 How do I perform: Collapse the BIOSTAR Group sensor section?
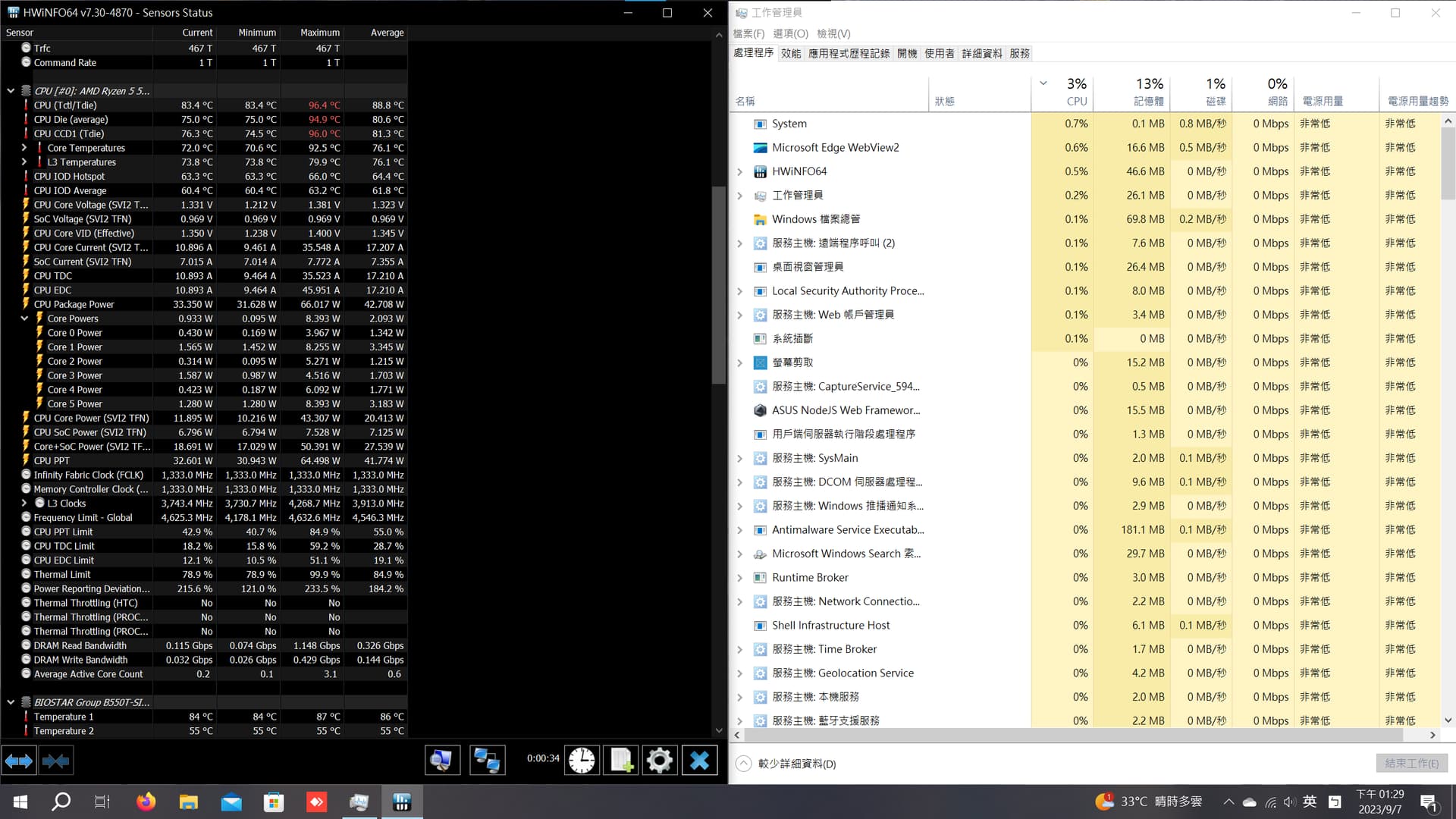tap(11, 702)
